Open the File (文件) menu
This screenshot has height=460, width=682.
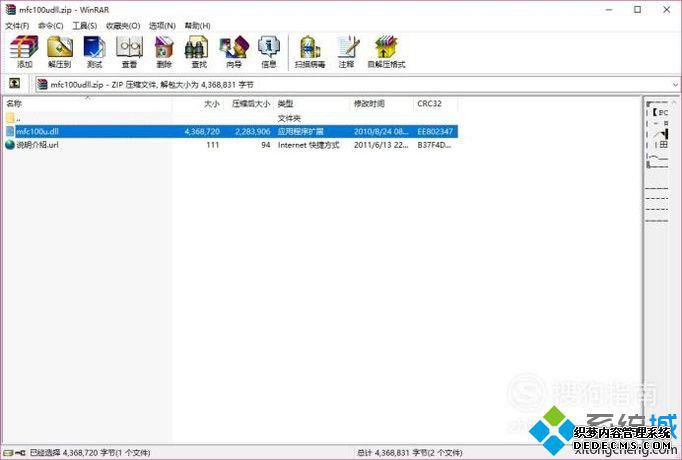(17, 26)
